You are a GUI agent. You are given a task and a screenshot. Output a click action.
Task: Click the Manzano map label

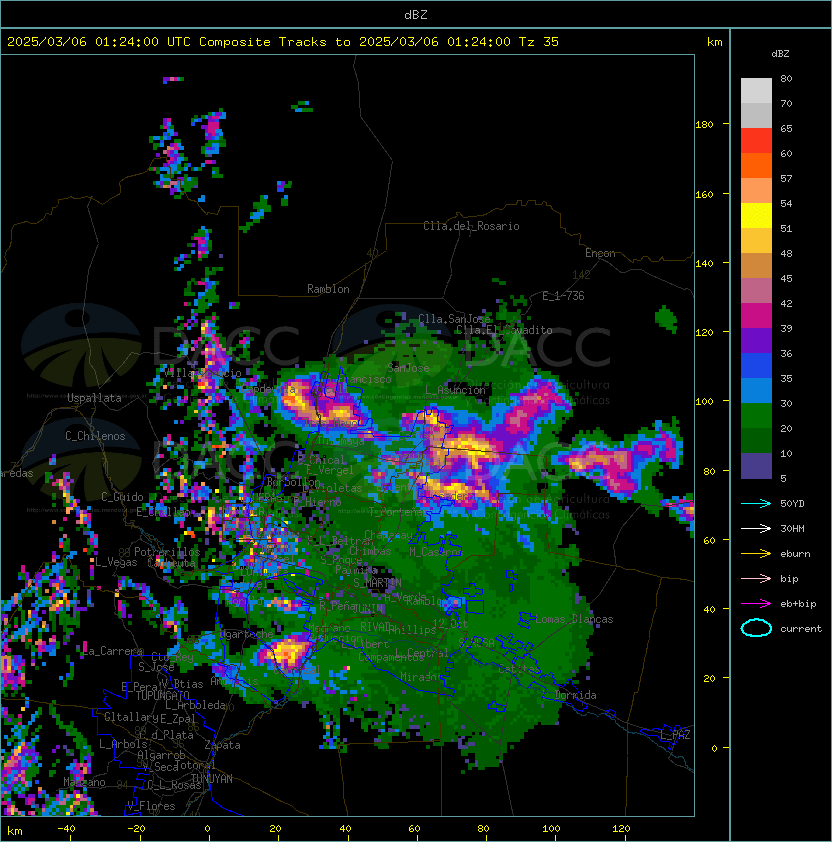[x=84, y=782]
